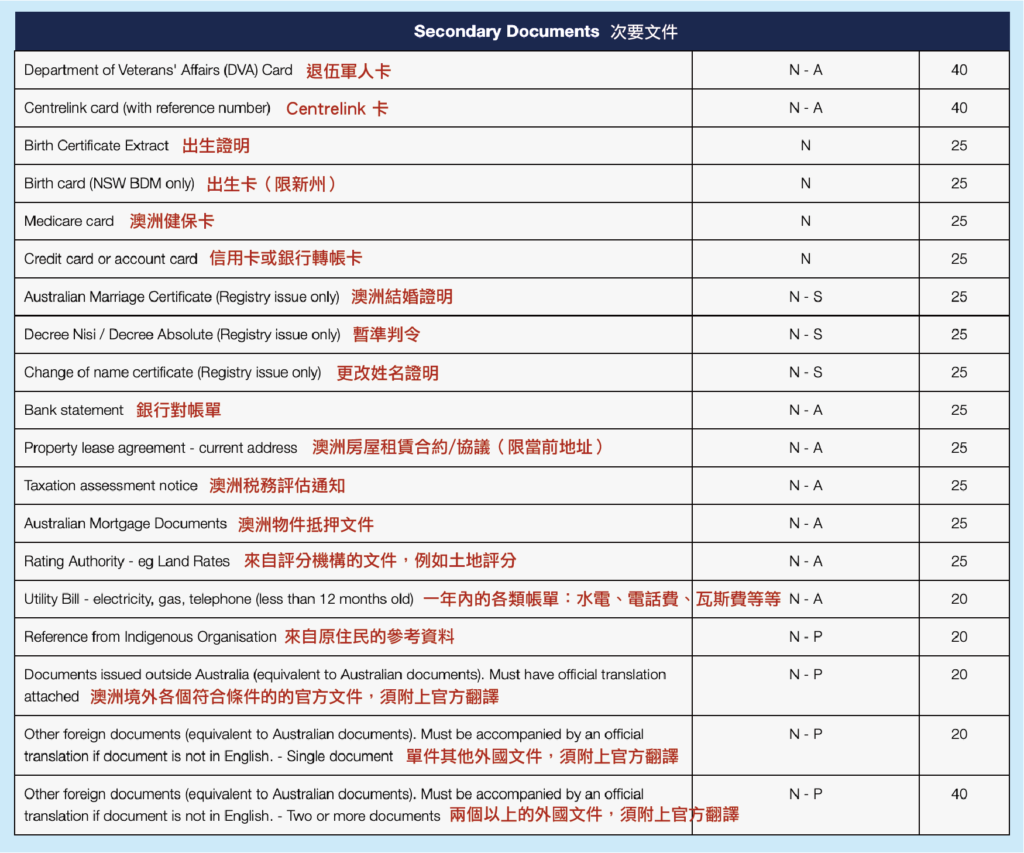Screen dimensions: 1024x853
Task: Select the N - P code for foreign documents
Action: pyautogui.click(x=805, y=733)
